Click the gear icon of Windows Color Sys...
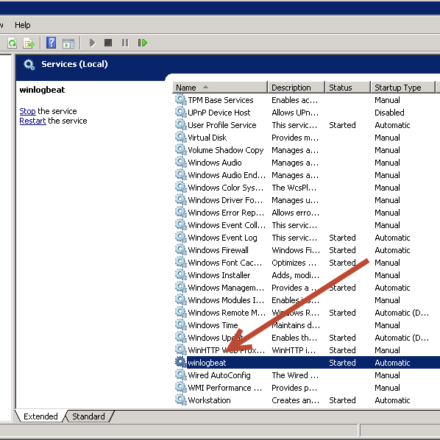This screenshot has height=440, width=440. coord(181,187)
